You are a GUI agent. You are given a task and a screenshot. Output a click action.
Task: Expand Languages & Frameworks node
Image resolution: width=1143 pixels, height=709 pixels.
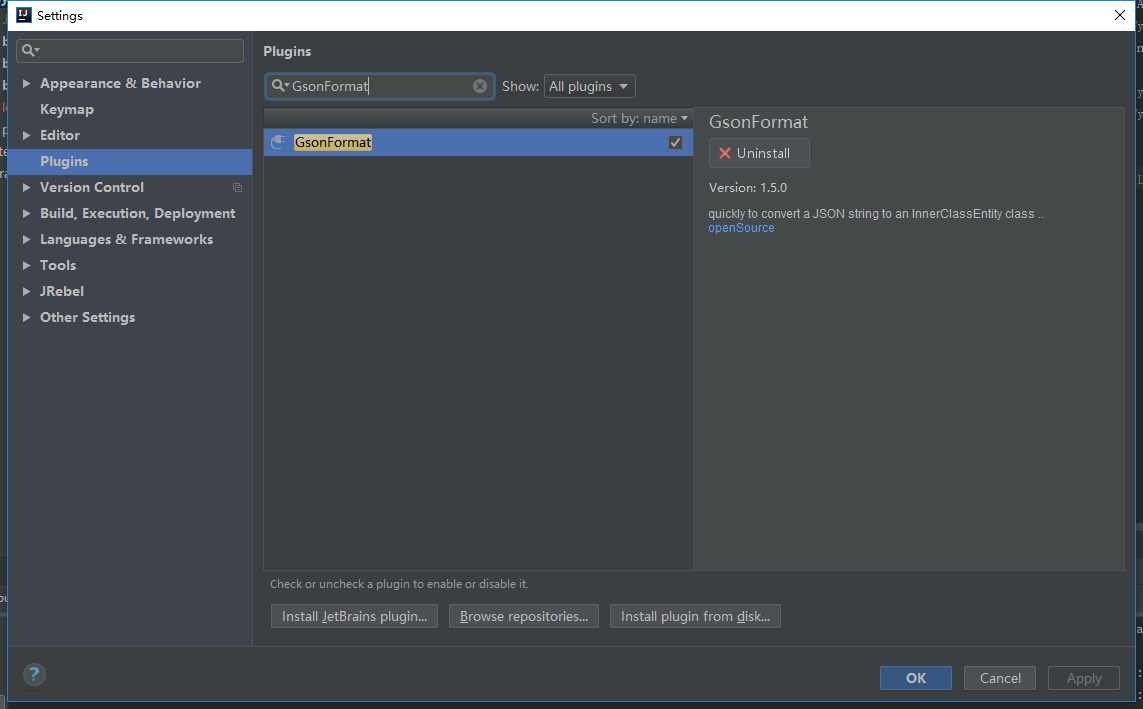pos(26,239)
